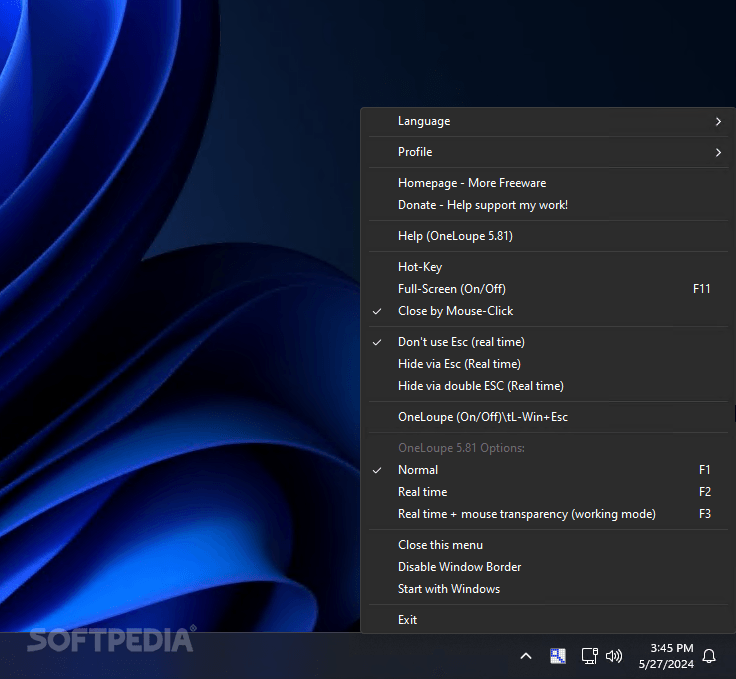The image size is (736, 679).
Task: Enable Start with Windows
Action: pyautogui.click(x=549, y=589)
